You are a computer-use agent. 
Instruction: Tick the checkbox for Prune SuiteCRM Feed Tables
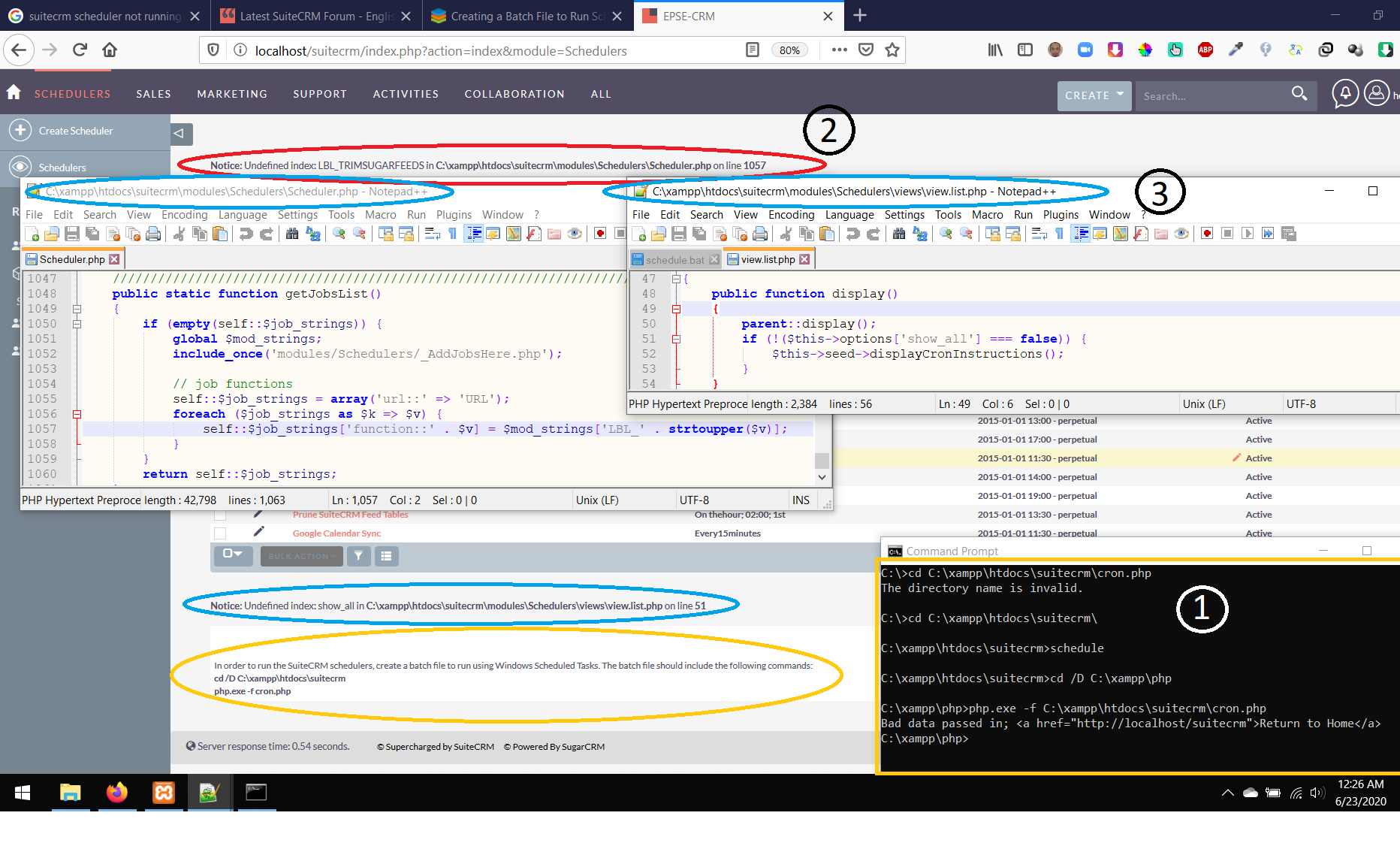[x=220, y=515]
